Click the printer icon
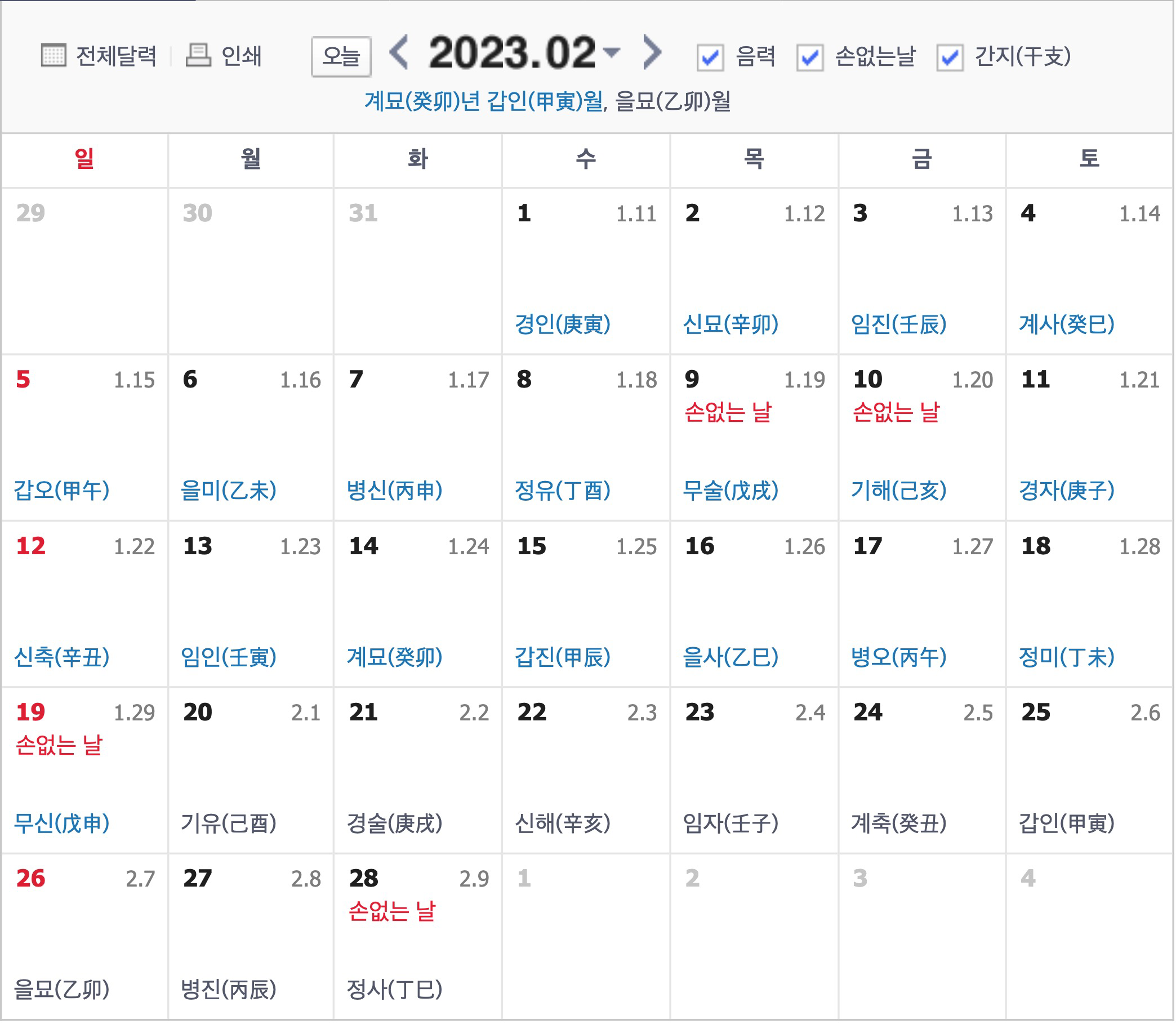 (199, 55)
